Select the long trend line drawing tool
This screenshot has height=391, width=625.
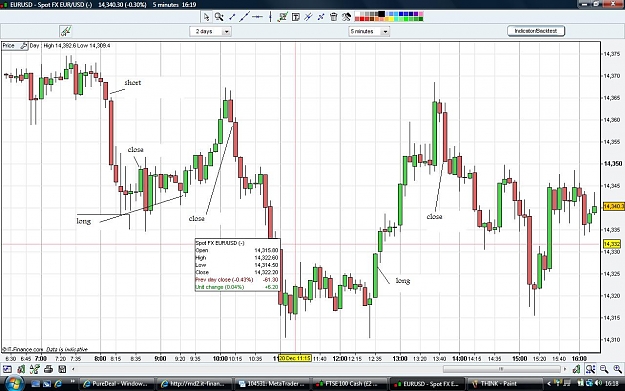(x=244, y=17)
